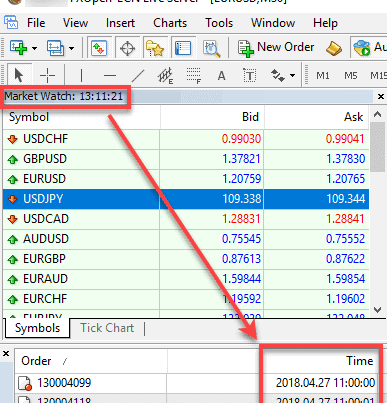Select the Fibonacci Retracement tool
The image size is (387, 403).
pyautogui.click(x=194, y=76)
